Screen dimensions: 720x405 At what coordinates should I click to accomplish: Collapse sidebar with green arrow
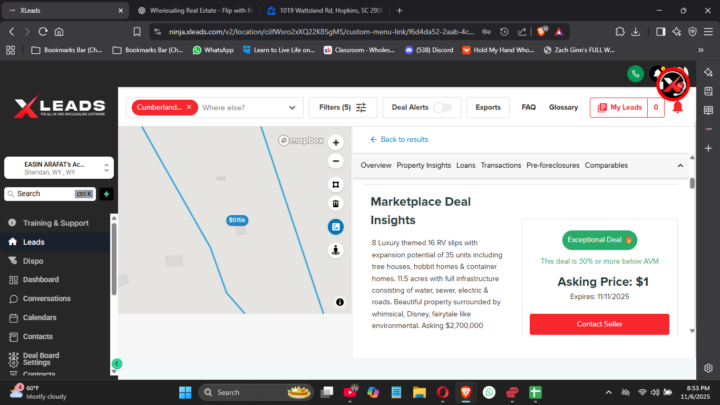tap(117, 364)
